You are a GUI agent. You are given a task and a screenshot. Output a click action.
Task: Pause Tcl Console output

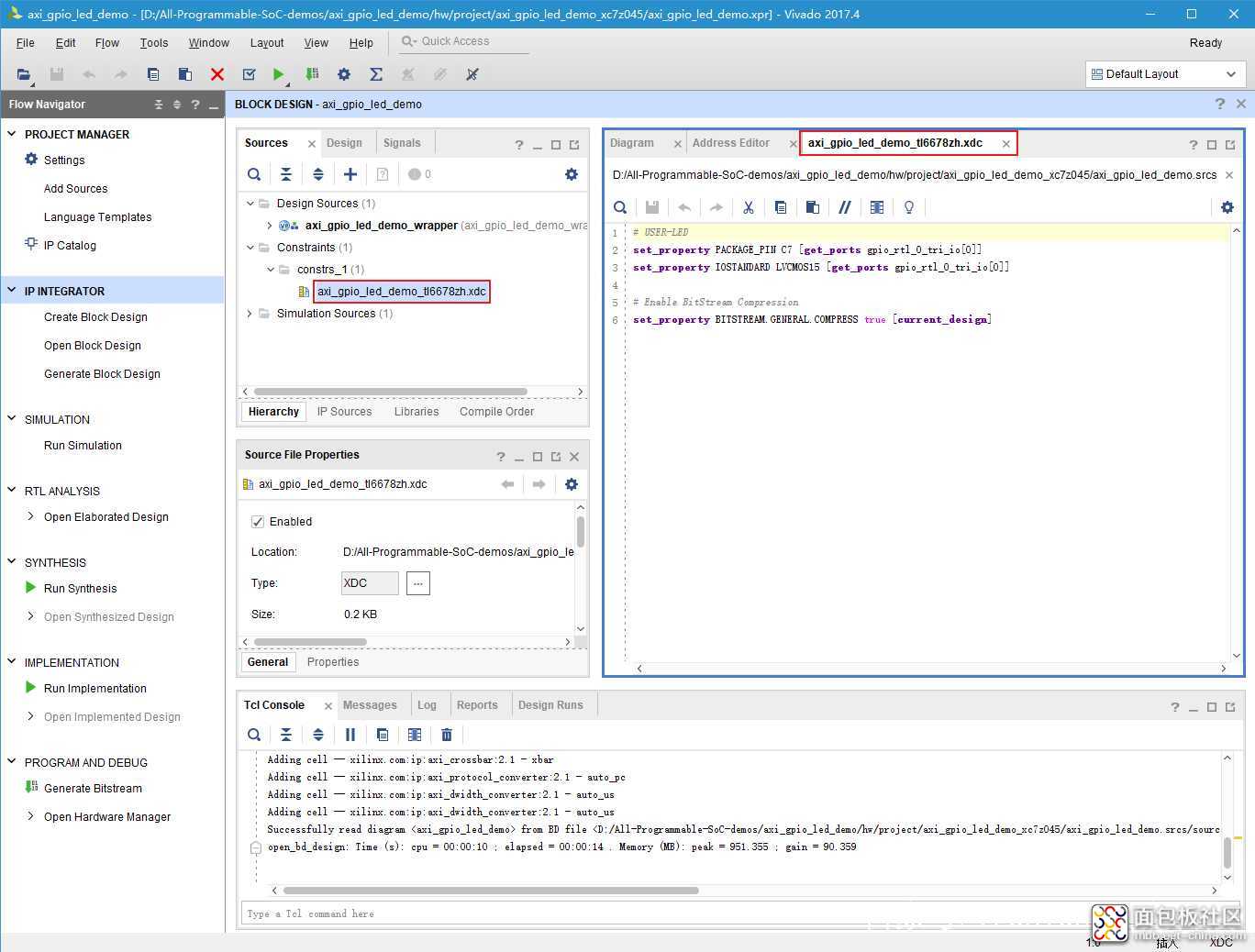pos(350,735)
